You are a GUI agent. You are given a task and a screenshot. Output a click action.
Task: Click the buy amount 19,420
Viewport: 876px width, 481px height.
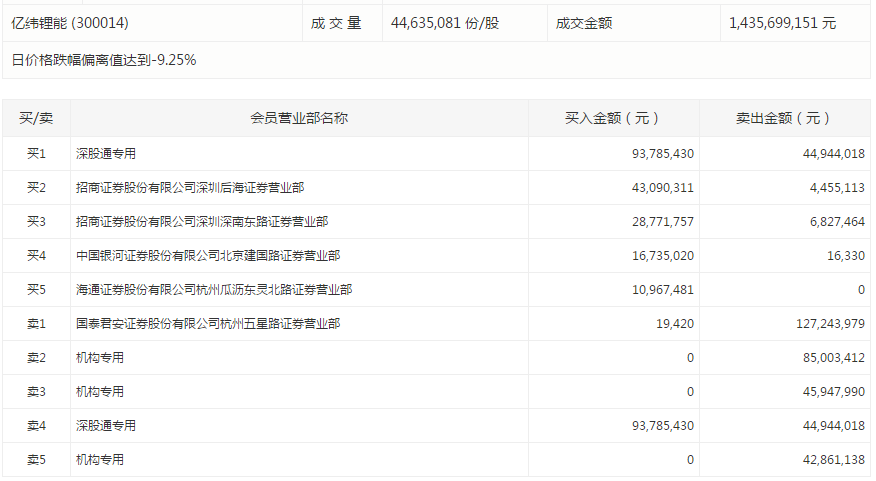click(675, 324)
